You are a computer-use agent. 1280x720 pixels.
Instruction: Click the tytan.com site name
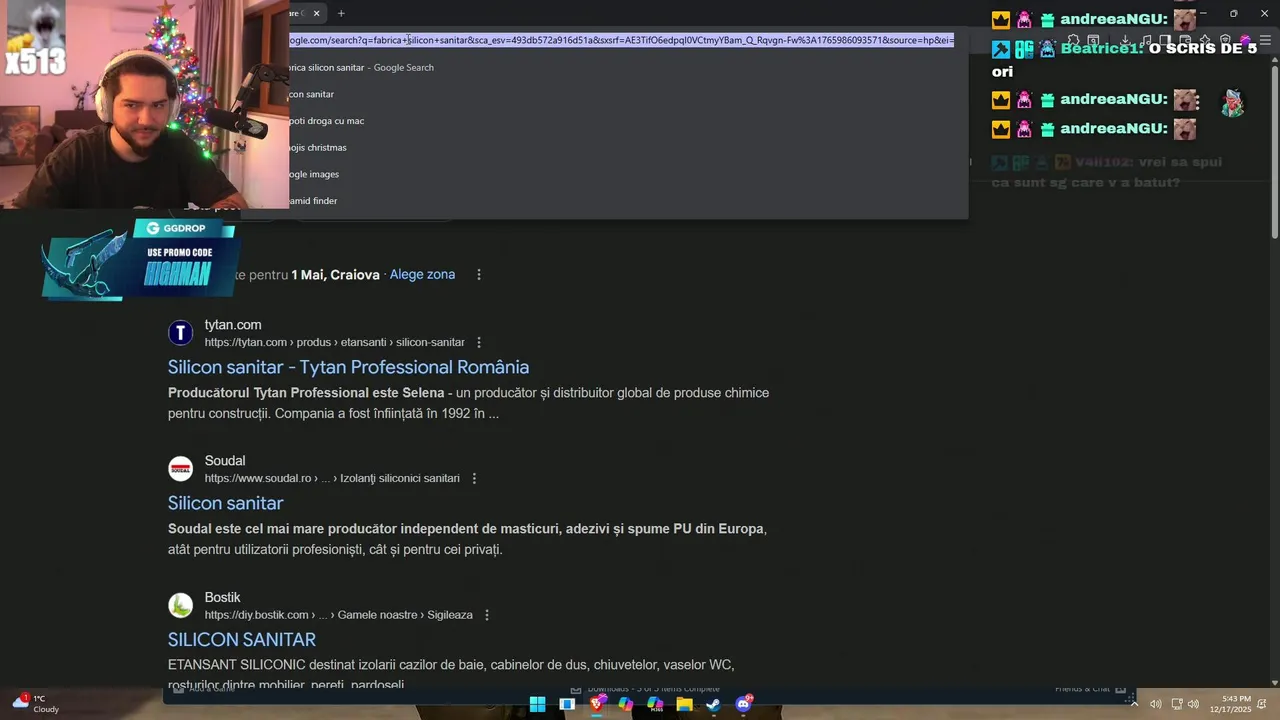click(x=233, y=325)
